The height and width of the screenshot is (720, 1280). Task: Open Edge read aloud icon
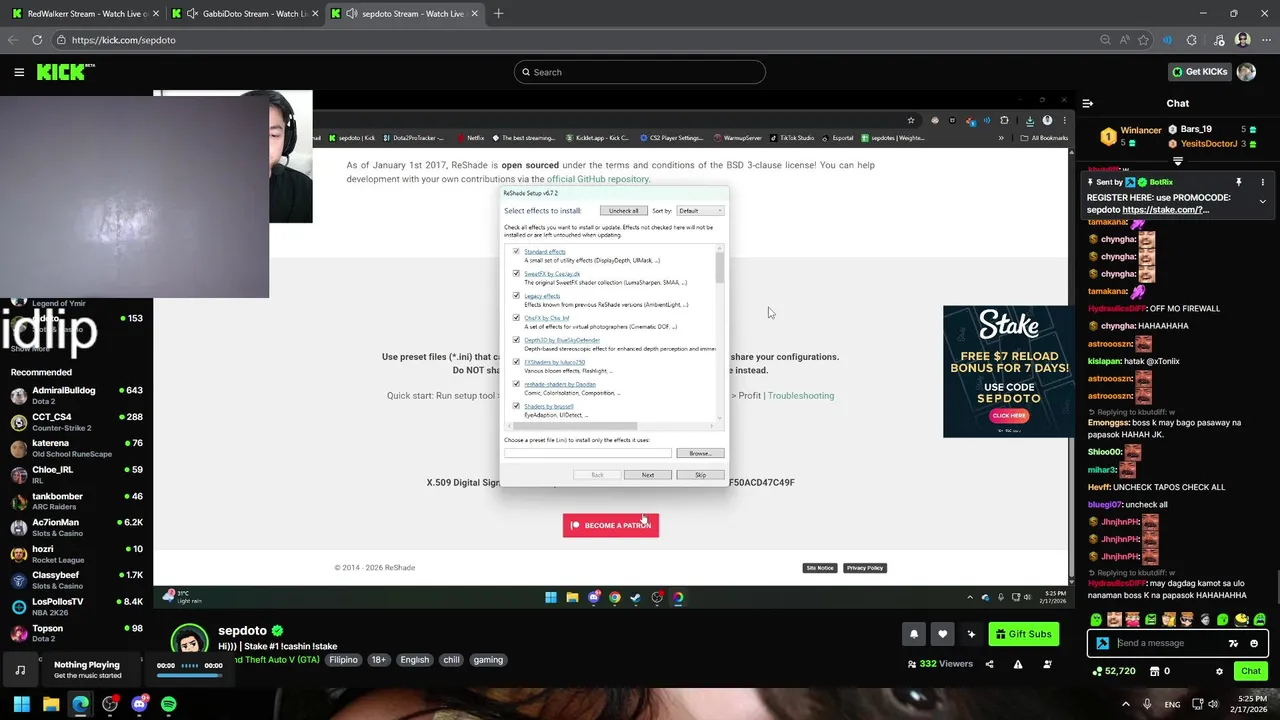1124,40
